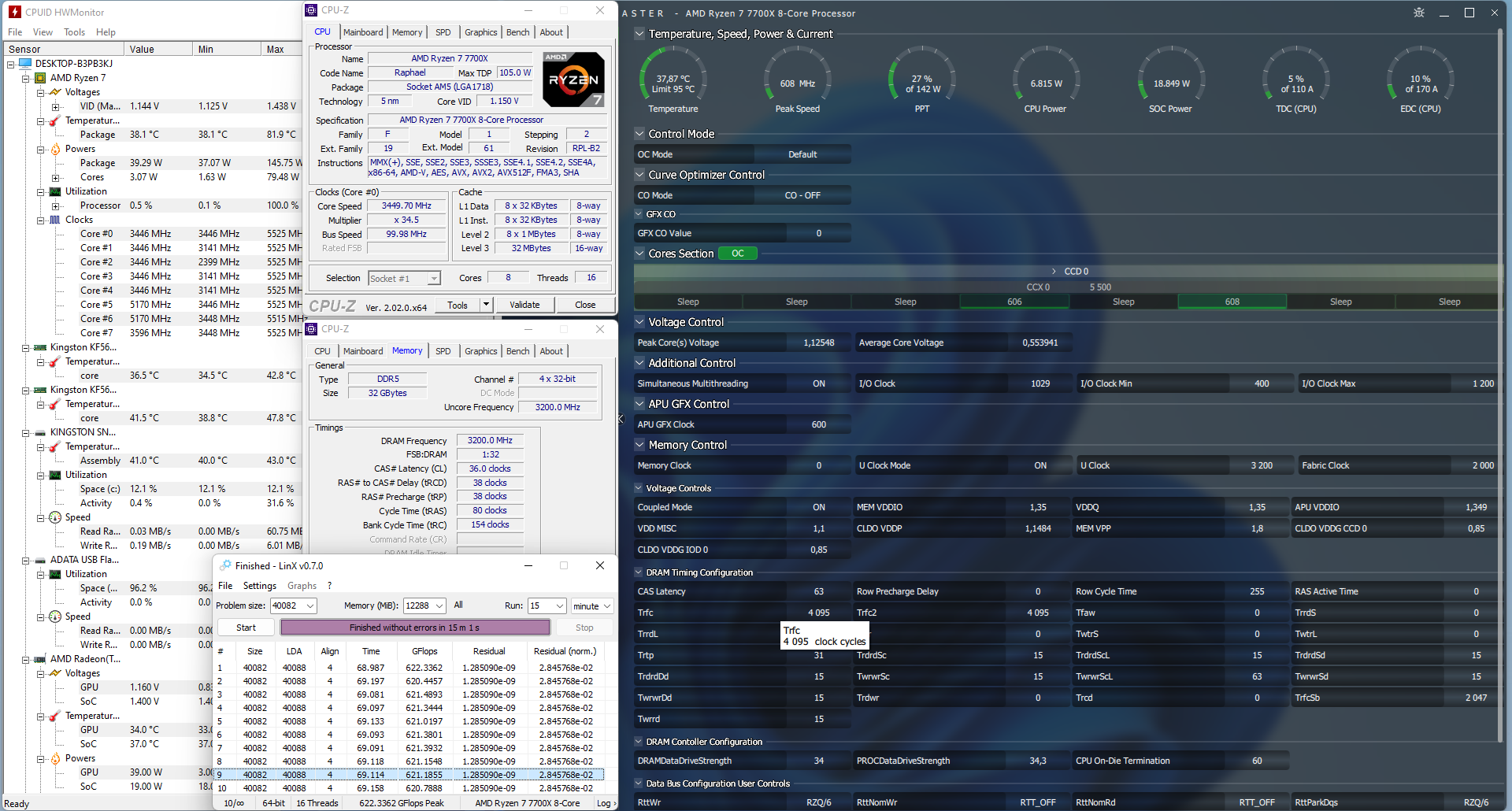Expand the Processor utilization row in HWMonitor
Screen dimensions: 1512x811
point(55,206)
